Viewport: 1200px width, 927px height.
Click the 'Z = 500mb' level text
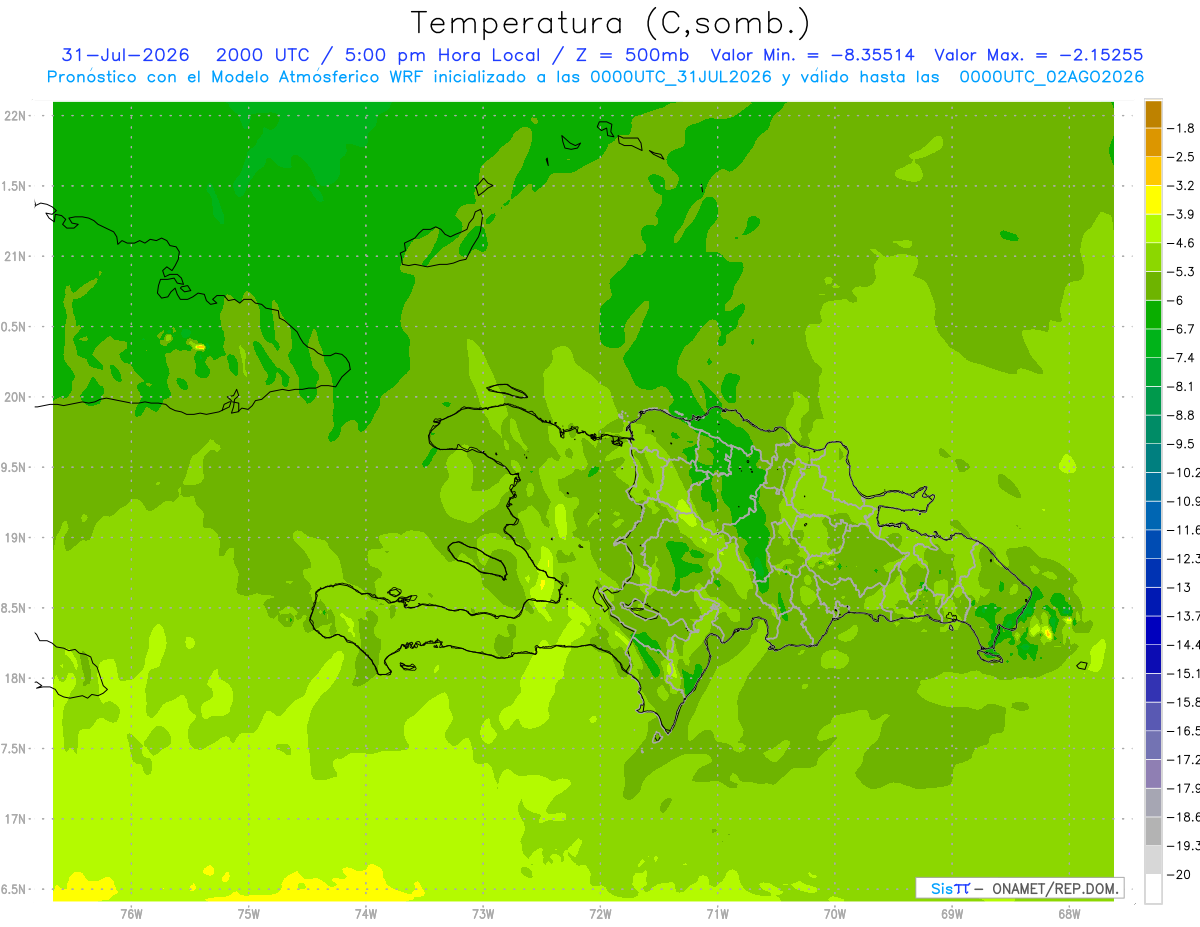coord(631,55)
